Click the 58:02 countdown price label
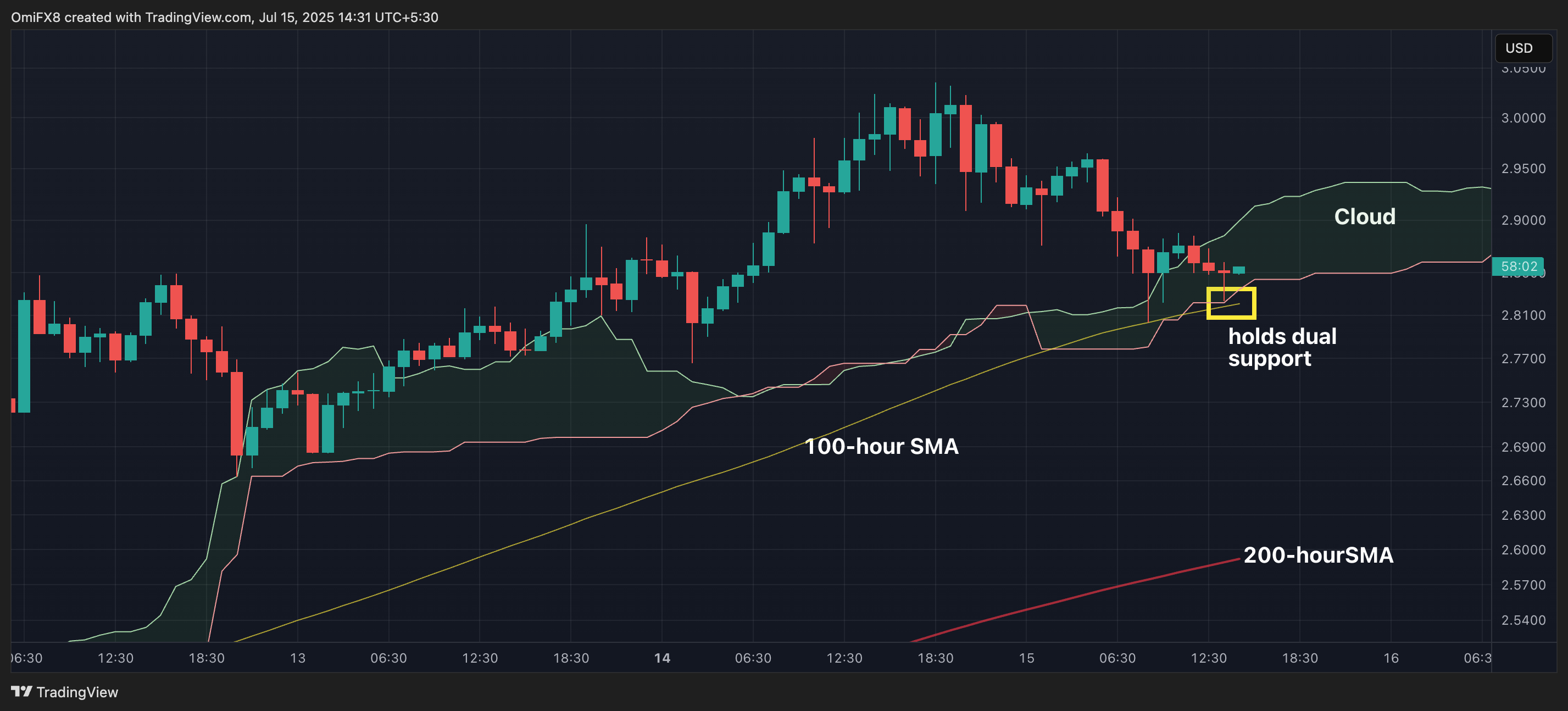The height and width of the screenshot is (711, 1568). coord(1518,266)
